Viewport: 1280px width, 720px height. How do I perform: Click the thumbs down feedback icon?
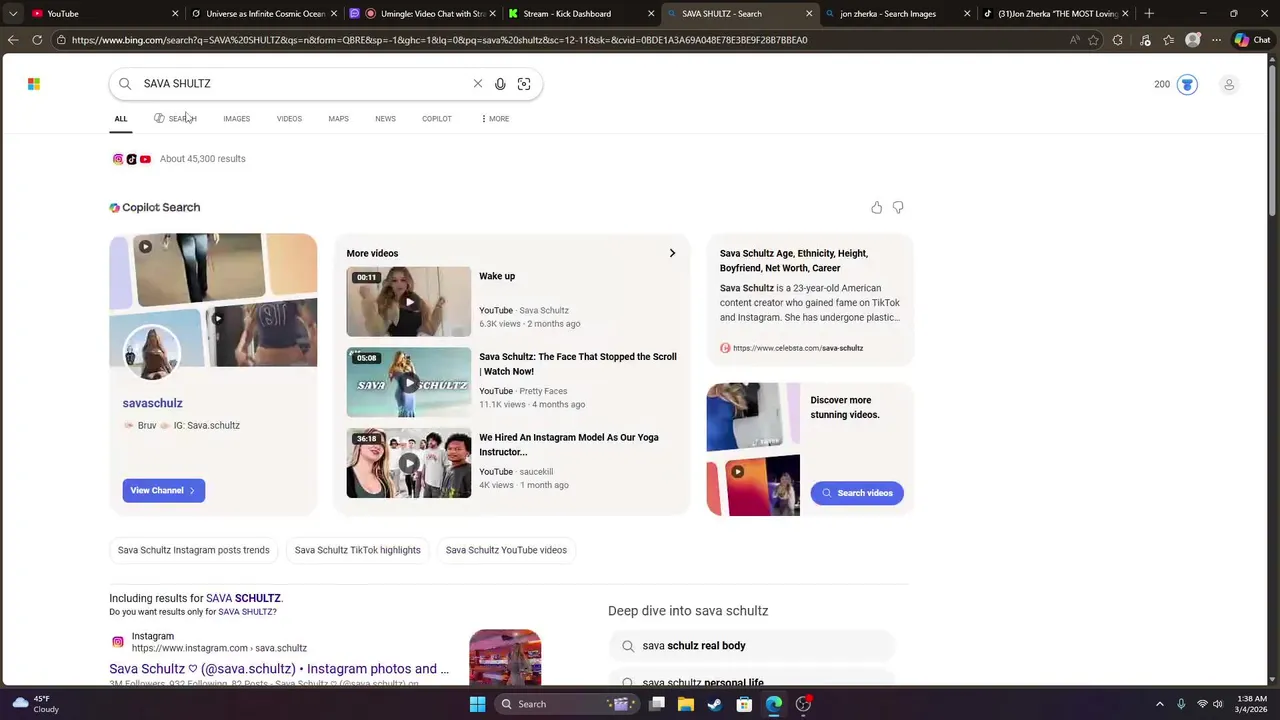pyautogui.click(x=898, y=207)
